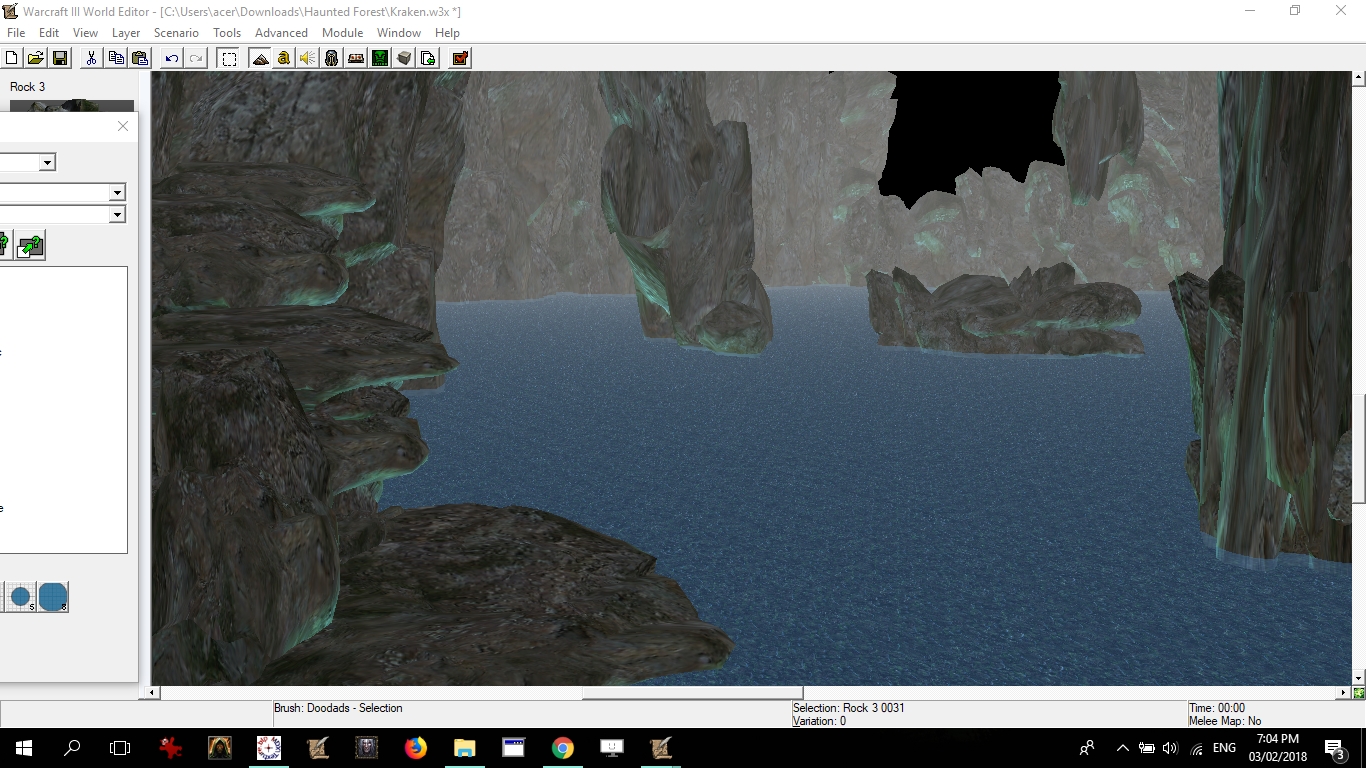Open the Campaign Editor icon
The height and width of the screenshot is (768, 1366).
tap(356, 58)
